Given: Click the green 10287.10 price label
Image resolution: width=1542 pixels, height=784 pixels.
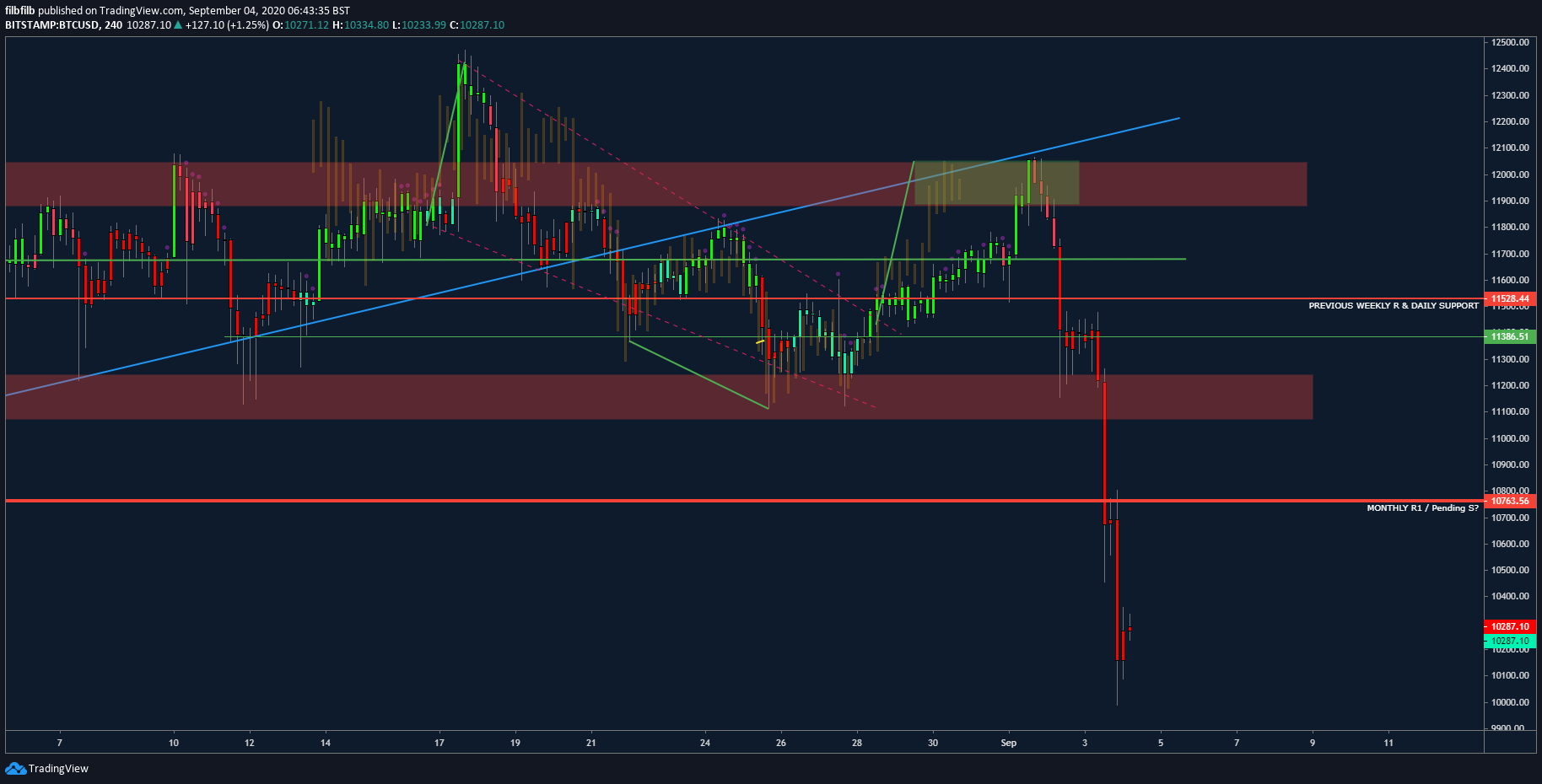Looking at the screenshot, I should click(x=1510, y=641).
